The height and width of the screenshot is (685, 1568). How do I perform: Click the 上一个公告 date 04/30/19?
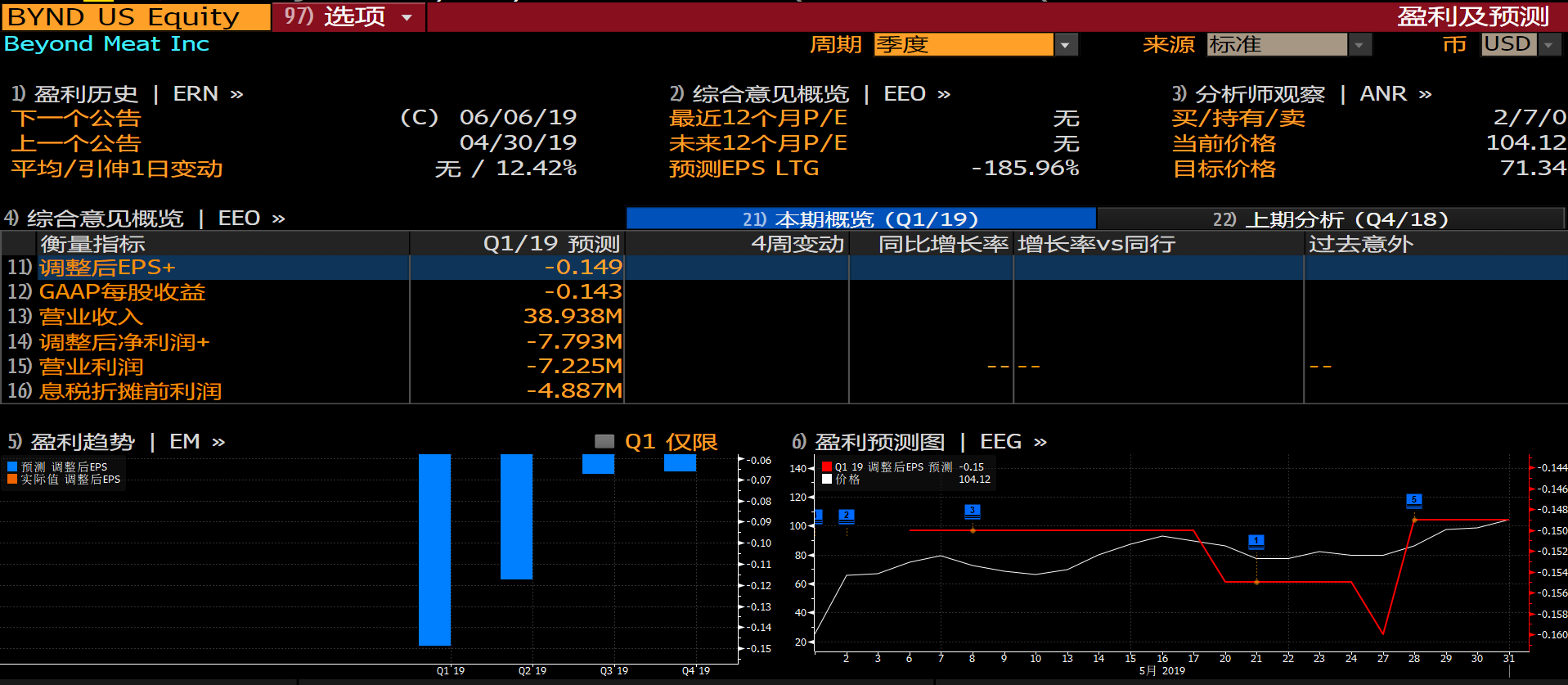518,143
